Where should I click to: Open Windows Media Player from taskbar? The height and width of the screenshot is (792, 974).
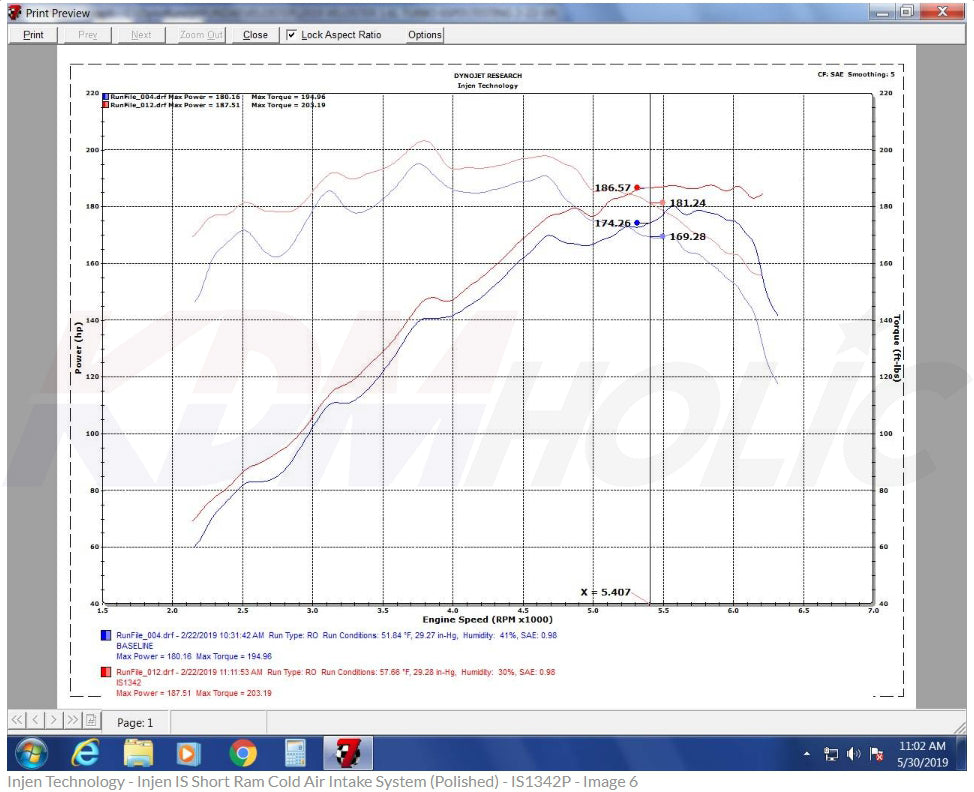[x=189, y=752]
